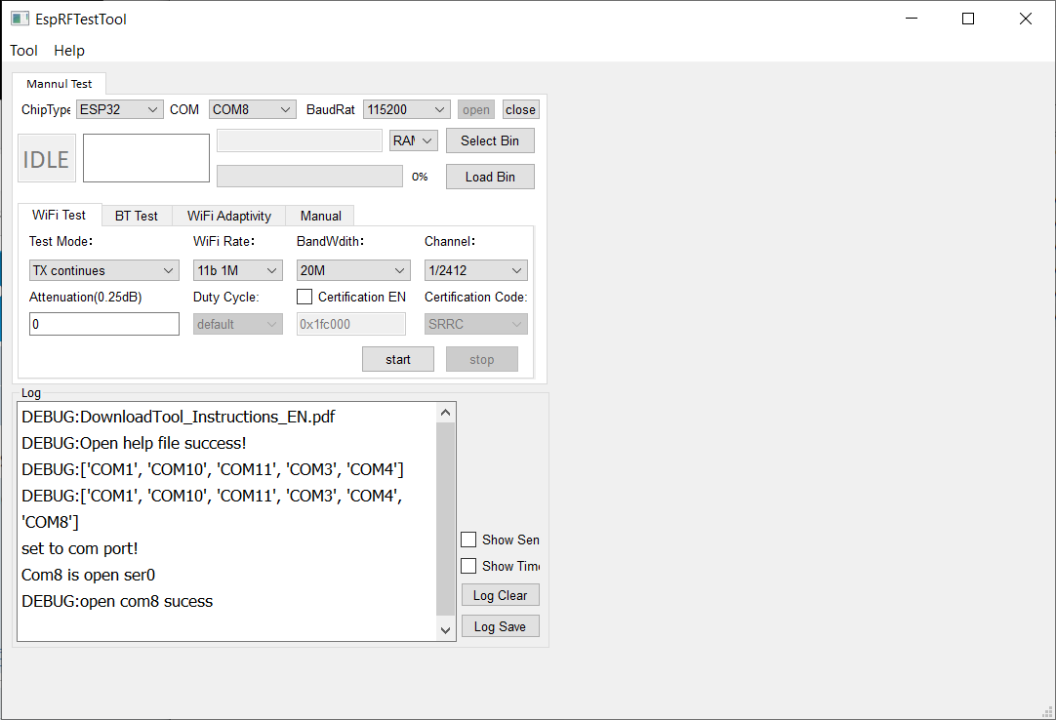1056x720 pixels.
Task: Maximize the EspRFTestTool window
Action: click(968, 19)
